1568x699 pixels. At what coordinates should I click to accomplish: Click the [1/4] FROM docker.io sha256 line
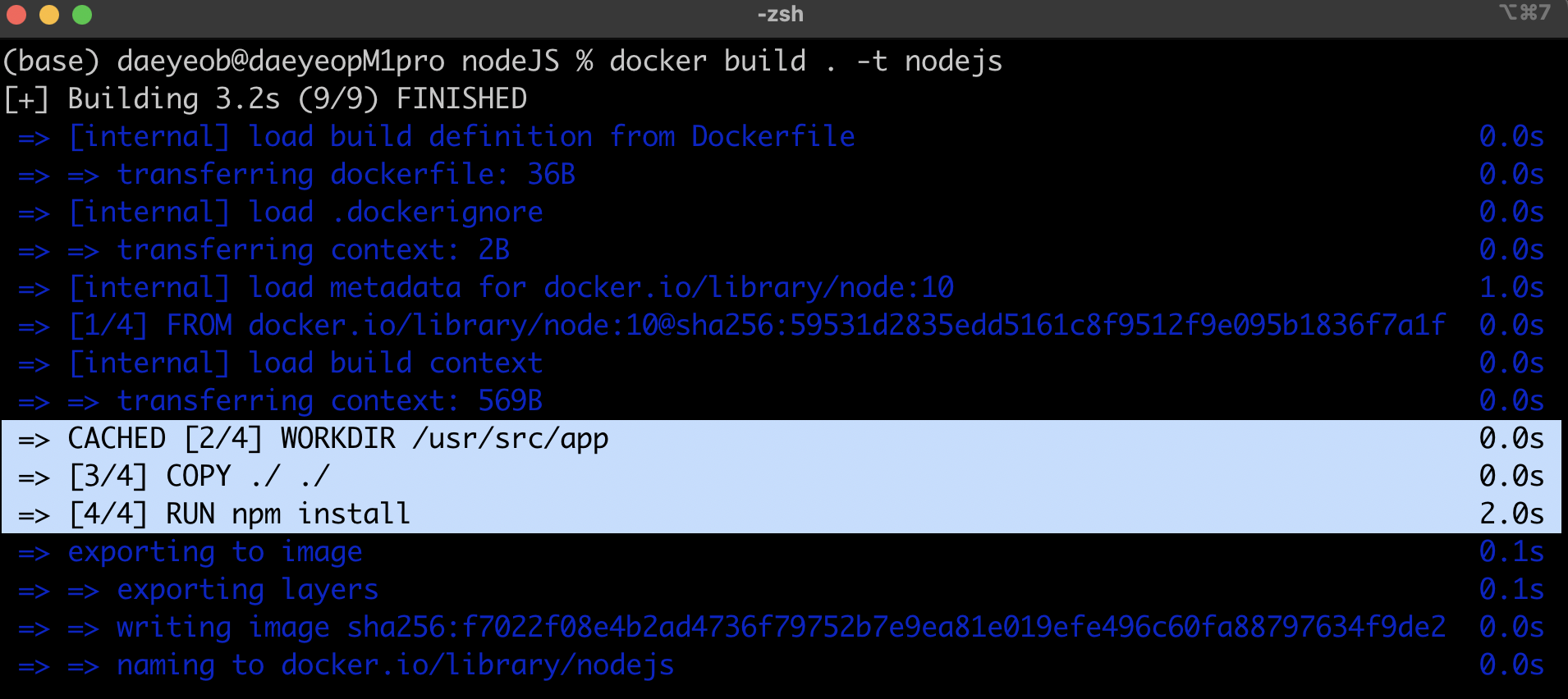pyautogui.click(x=755, y=326)
